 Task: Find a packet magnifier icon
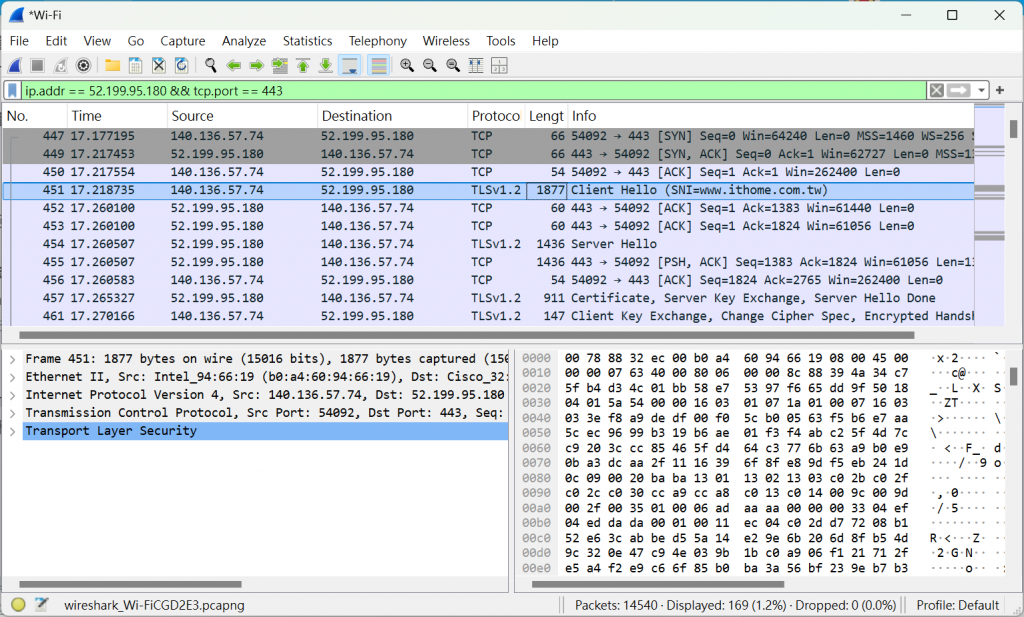coord(210,65)
